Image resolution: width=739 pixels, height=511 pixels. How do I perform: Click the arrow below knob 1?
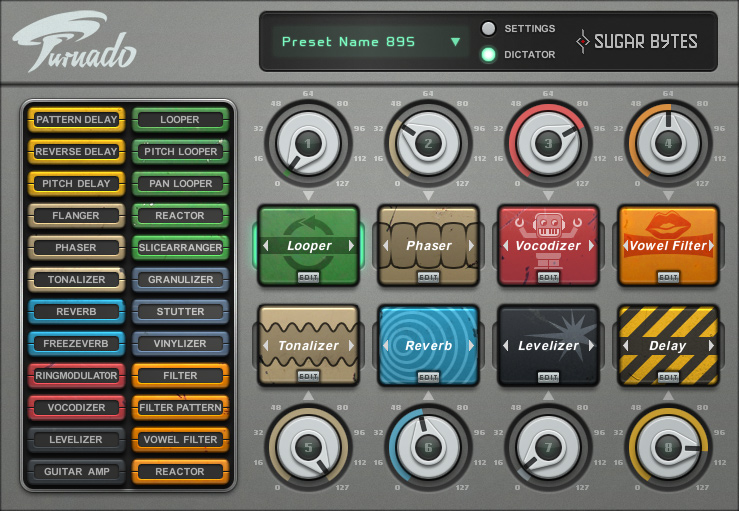click(308, 195)
